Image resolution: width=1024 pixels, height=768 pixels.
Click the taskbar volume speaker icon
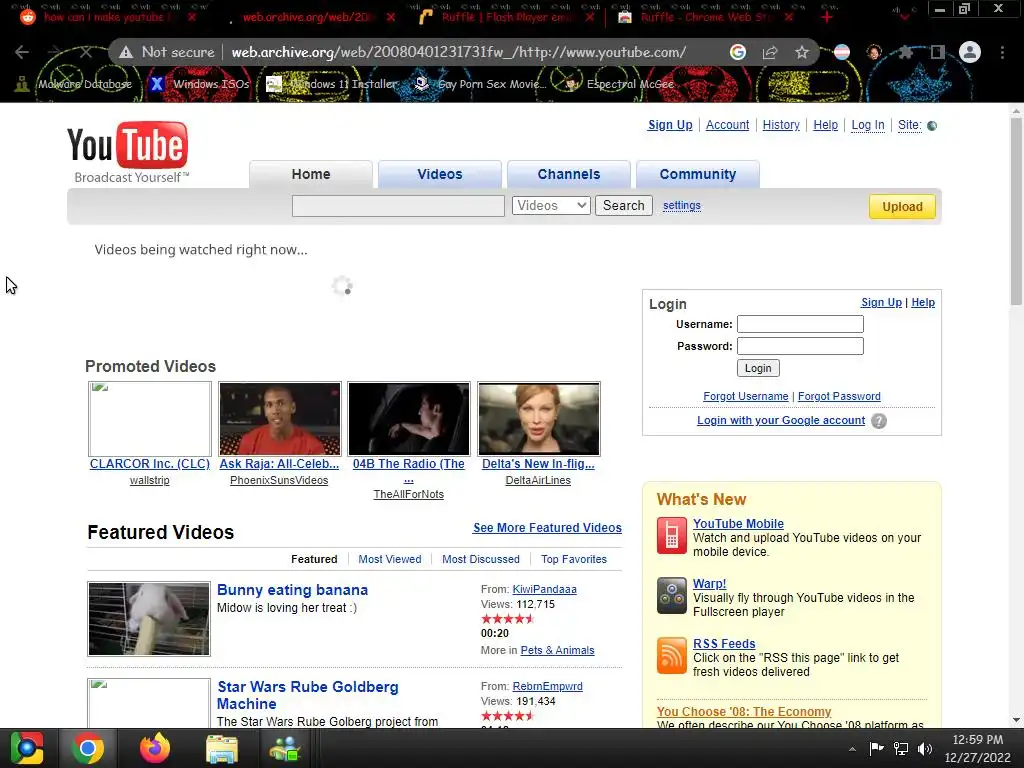click(925, 749)
